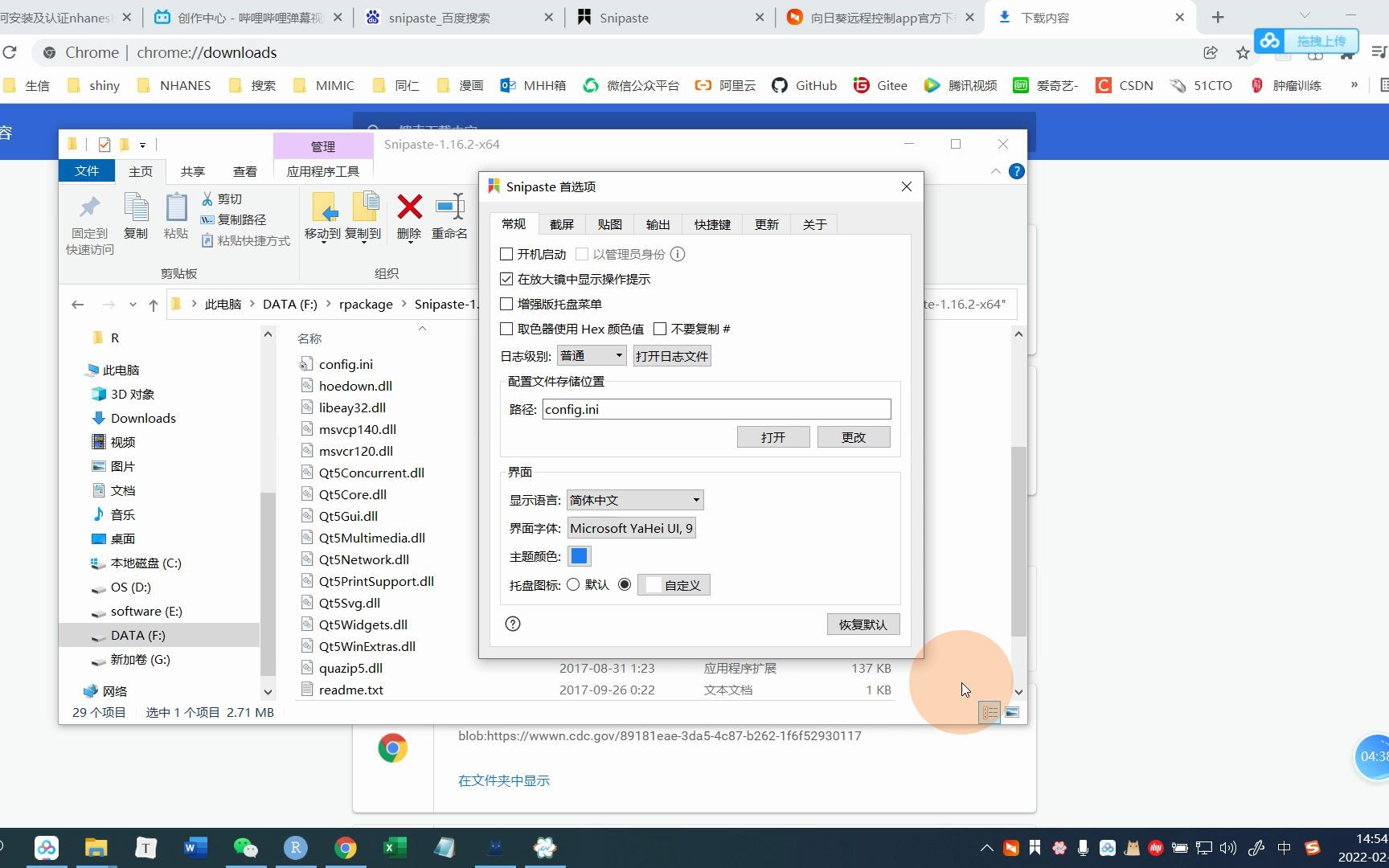Open the 更新 tab in preferences
This screenshot has height=868, width=1389.
click(x=767, y=224)
